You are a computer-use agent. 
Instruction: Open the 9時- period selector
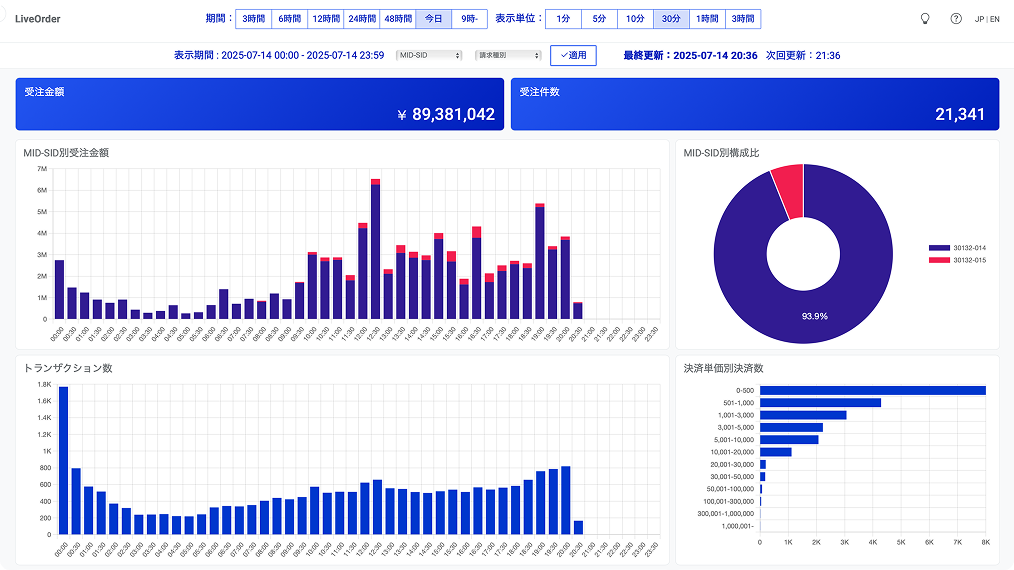click(469, 18)
